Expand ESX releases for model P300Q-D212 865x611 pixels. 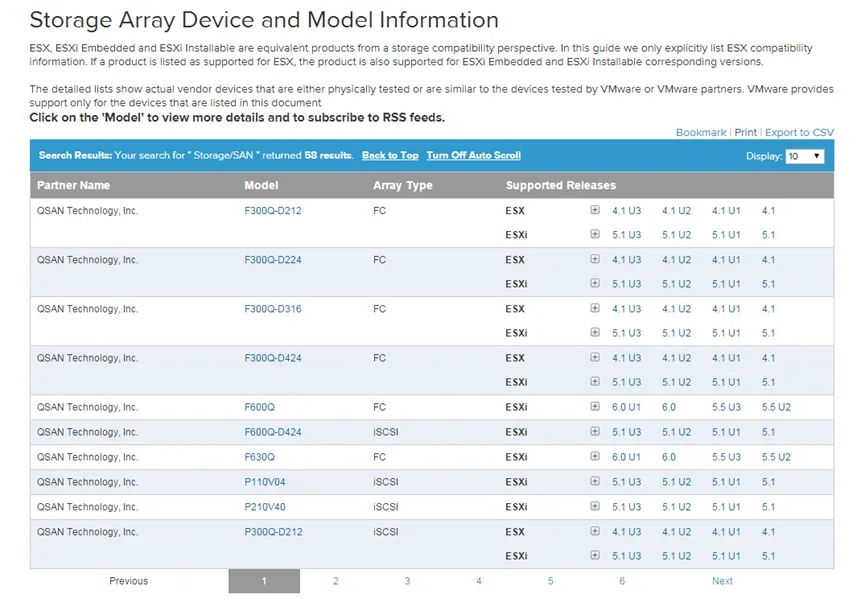(x=595, y=531)
